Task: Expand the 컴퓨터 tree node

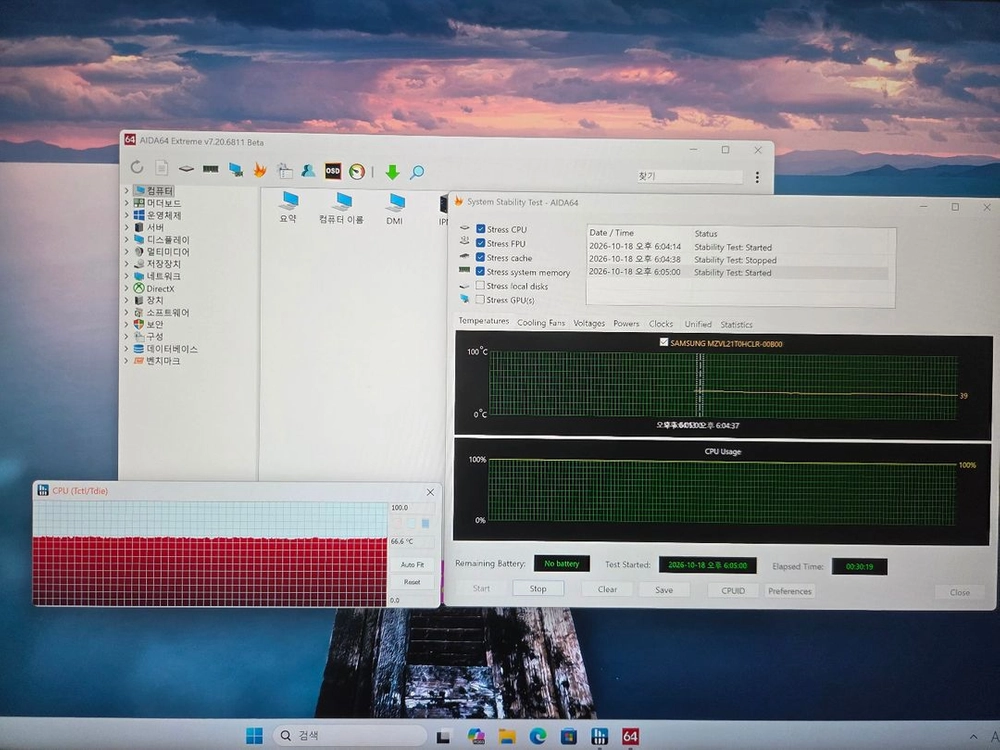Action: coord(126,190)
